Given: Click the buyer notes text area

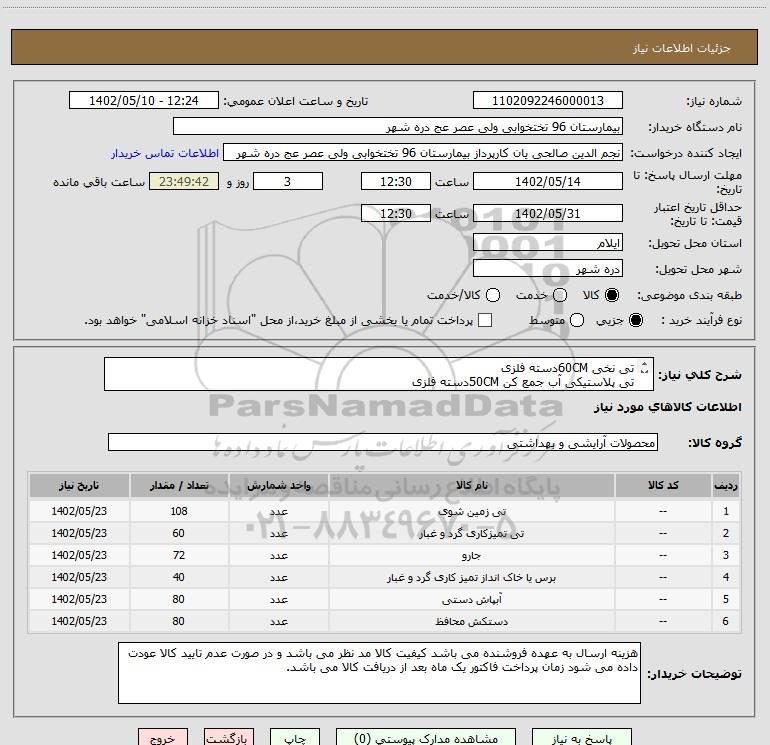Looking at the screenshot, I should click(379, 673).
